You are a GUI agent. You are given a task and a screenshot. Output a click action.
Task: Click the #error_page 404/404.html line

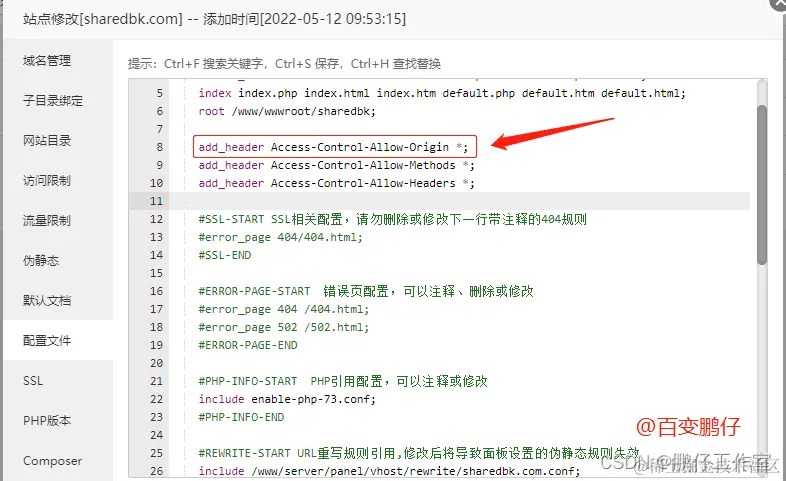[x=280, y=237]
